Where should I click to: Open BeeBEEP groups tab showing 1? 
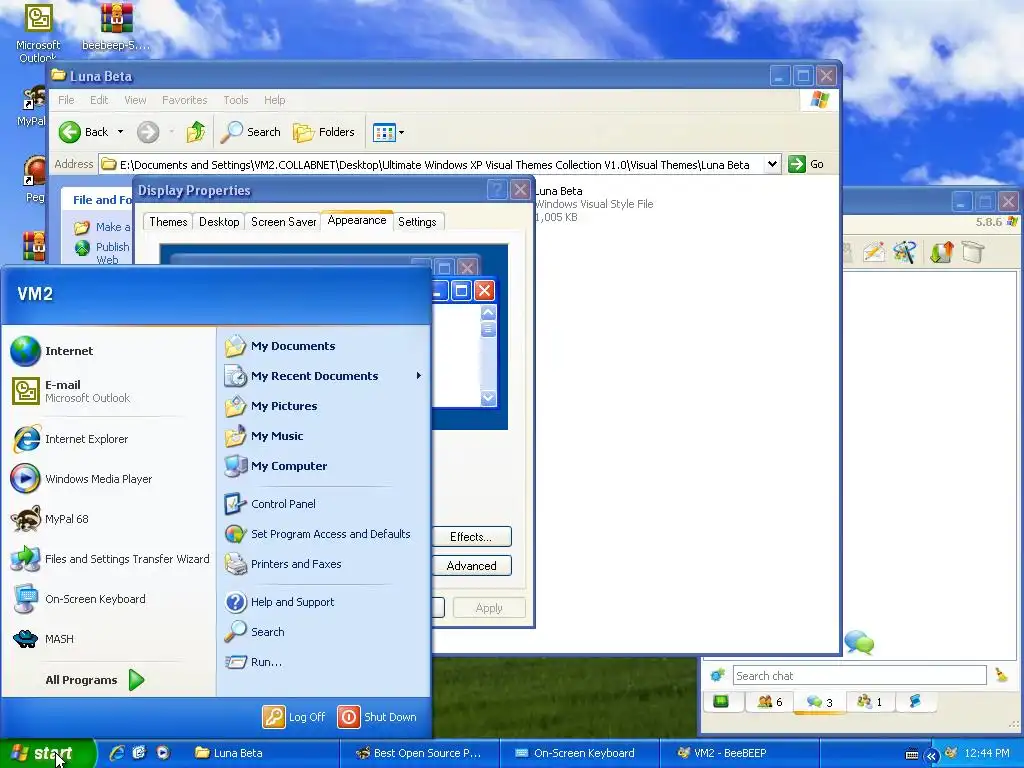tap(869, 702)
